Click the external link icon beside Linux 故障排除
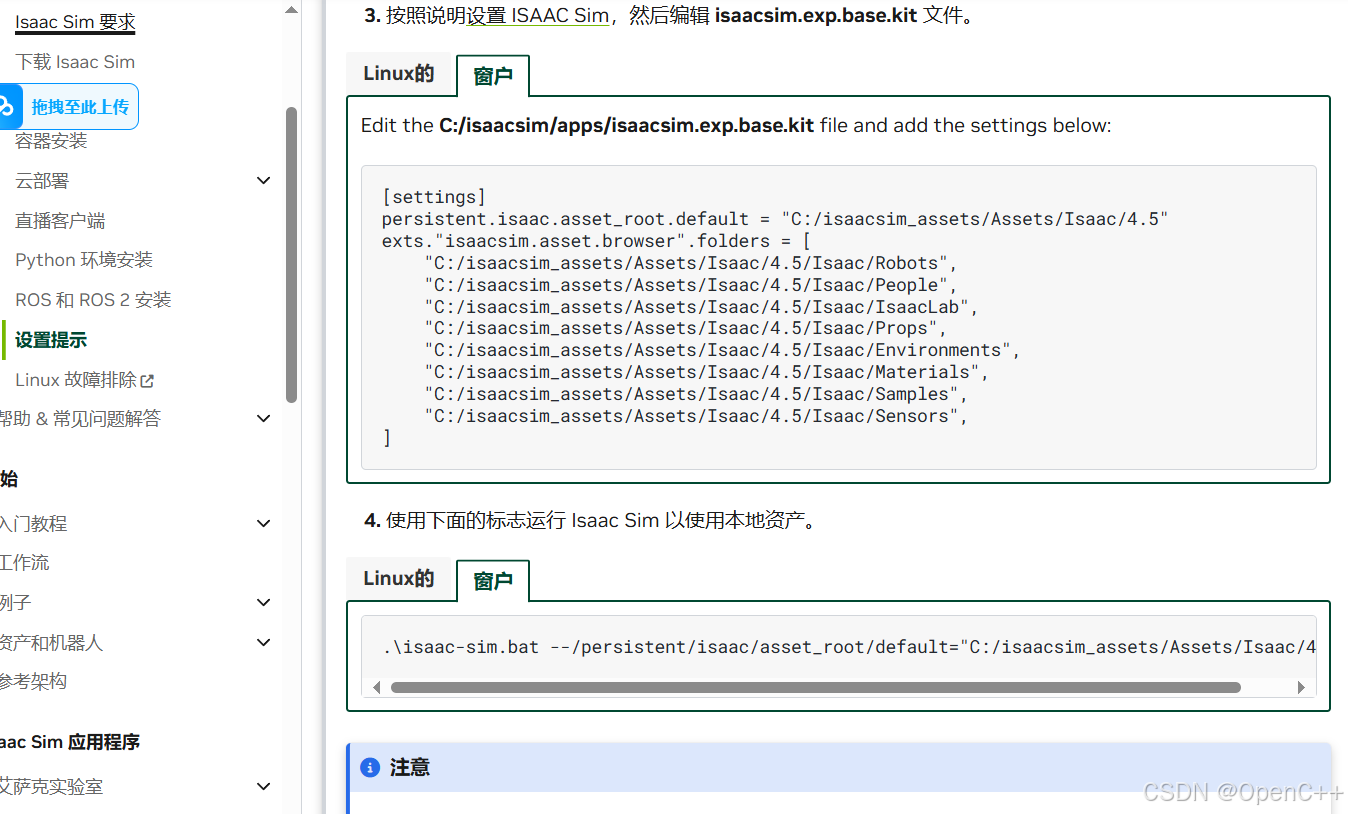Screen dimensions: 1348x814 coord(148,380)
